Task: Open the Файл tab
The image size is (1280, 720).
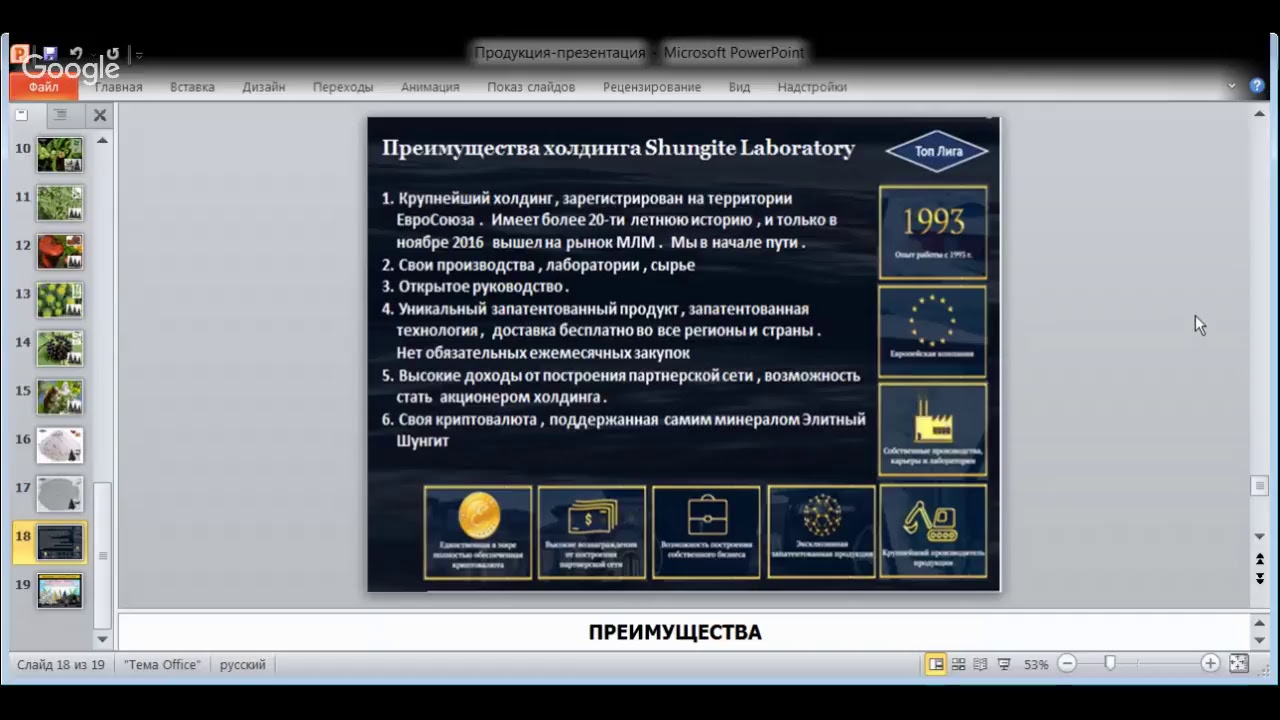Action: [43, 87]
